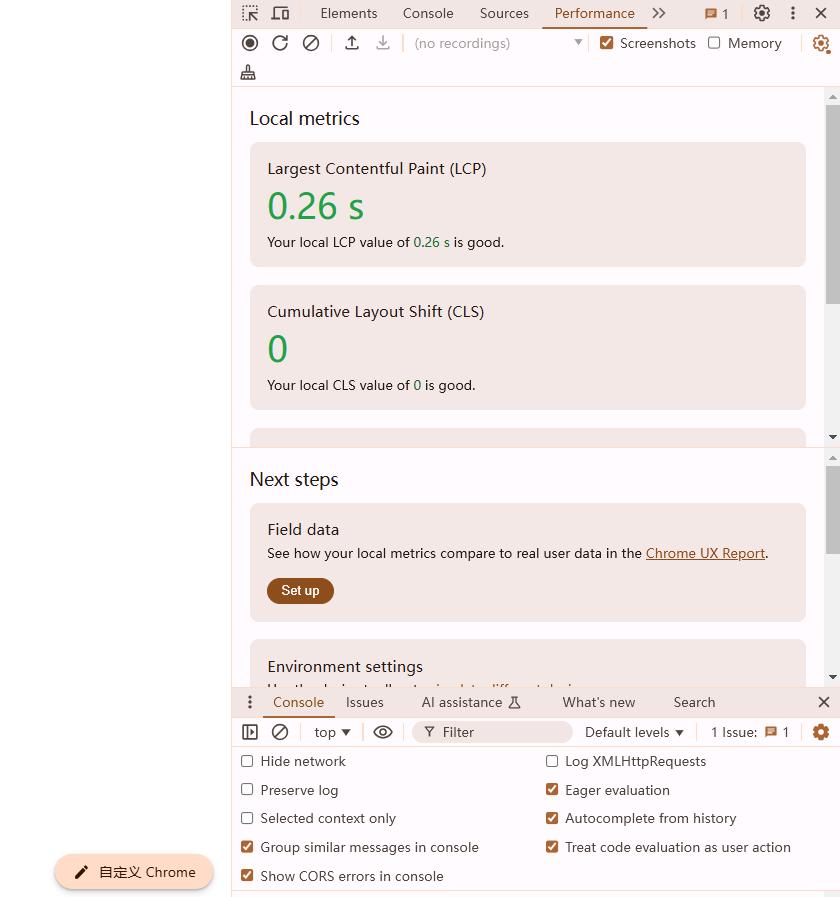The width and height of the screenshot is (840, 897).
Task: Uncheck Autocomplete from history
Action: 552,818
